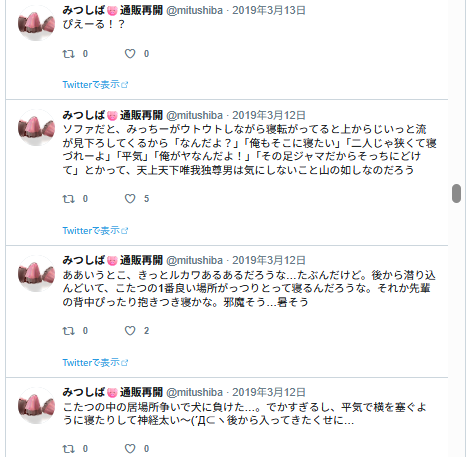Click avatar beside the ああいうとこ tweet
Image resolution: width=476 pixels, height=457 pixels.
pos(36,274)
